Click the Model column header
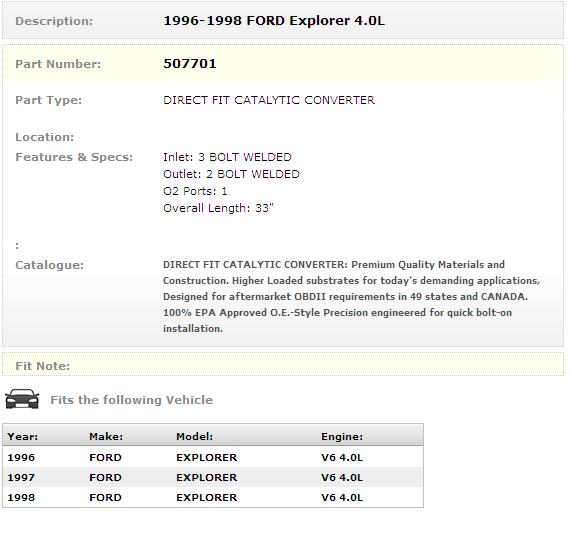The image size is (570, 537). point(194,436)
